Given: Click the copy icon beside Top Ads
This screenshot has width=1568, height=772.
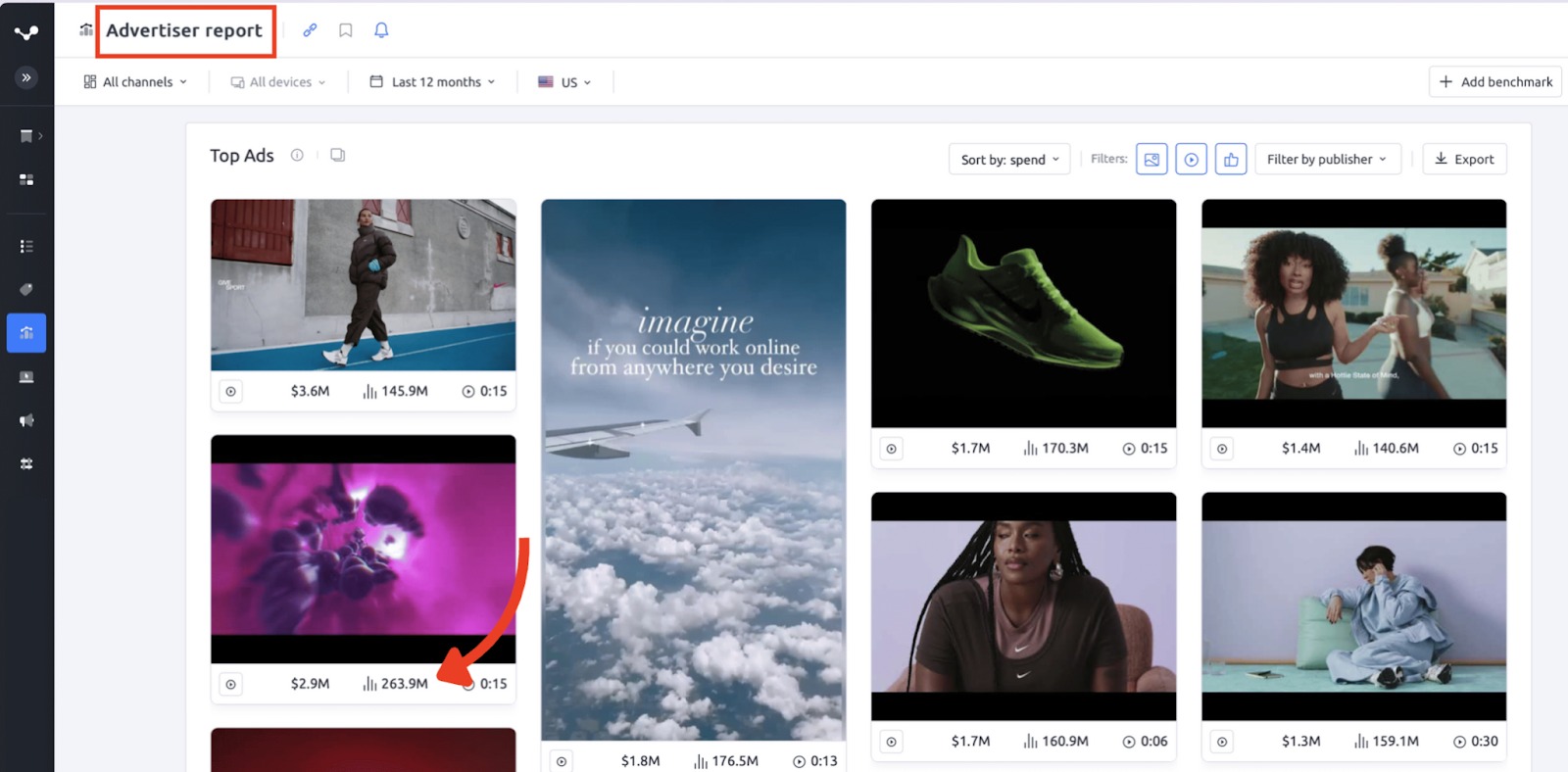Looking at the screenshot, I should point(338,155).
